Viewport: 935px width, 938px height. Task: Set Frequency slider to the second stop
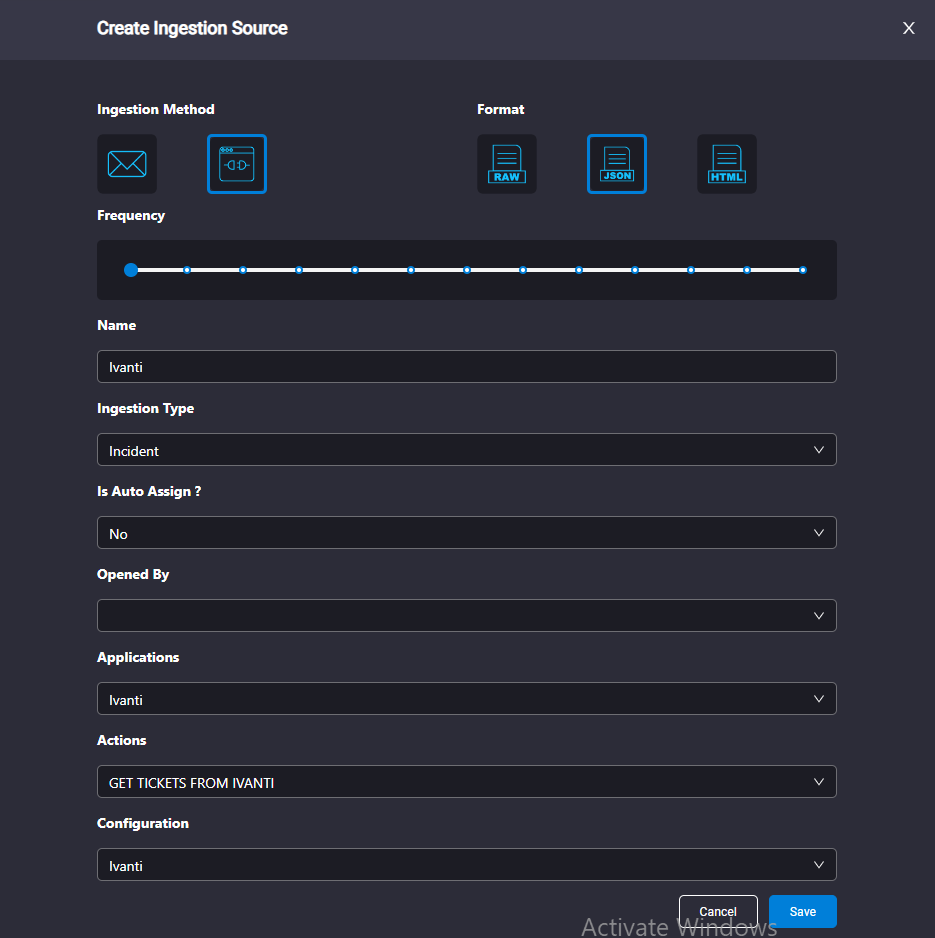click(187, 270)
